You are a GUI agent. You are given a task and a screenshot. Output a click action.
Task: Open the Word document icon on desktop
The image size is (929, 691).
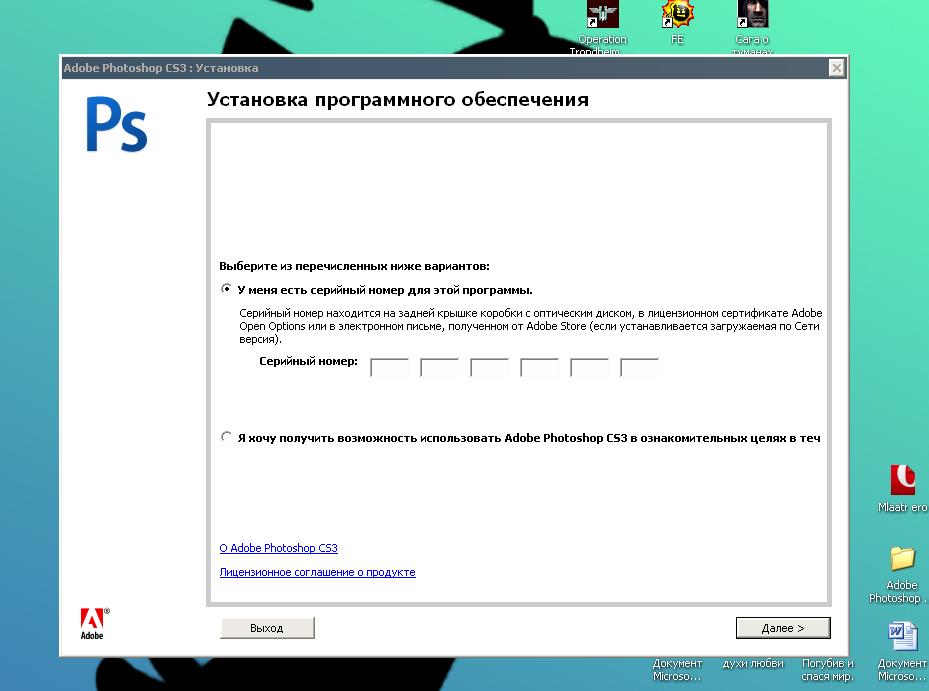point(902,636)
